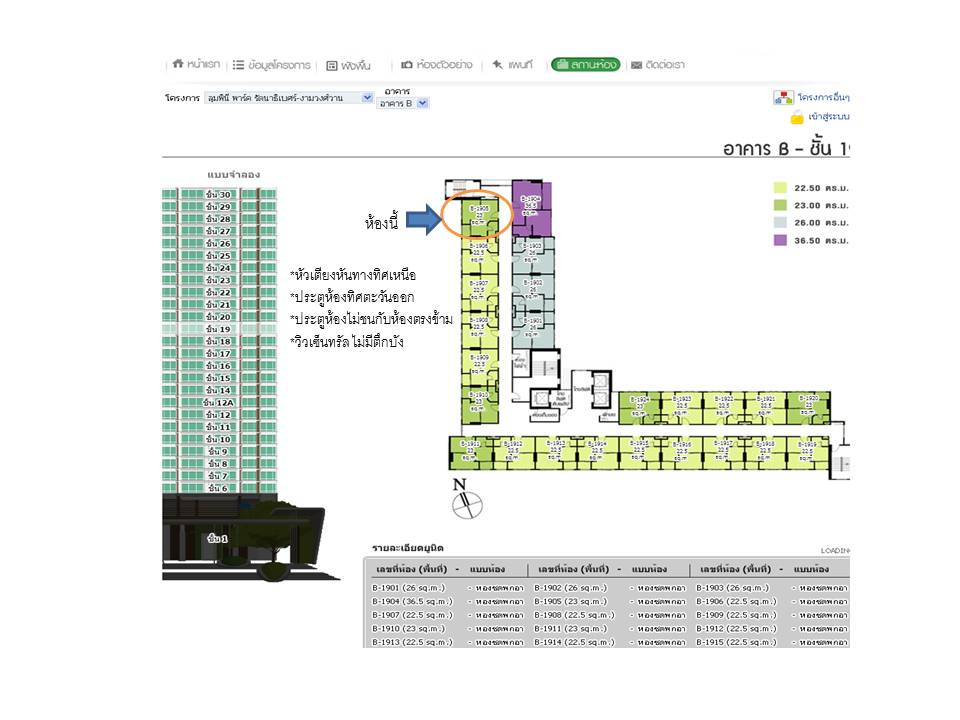Click the purple 36.50 sq.m. legend swatch
Image resolution: width=960 pixels, height=720 pixels.
pyautogui.click(x=780, y=241)
